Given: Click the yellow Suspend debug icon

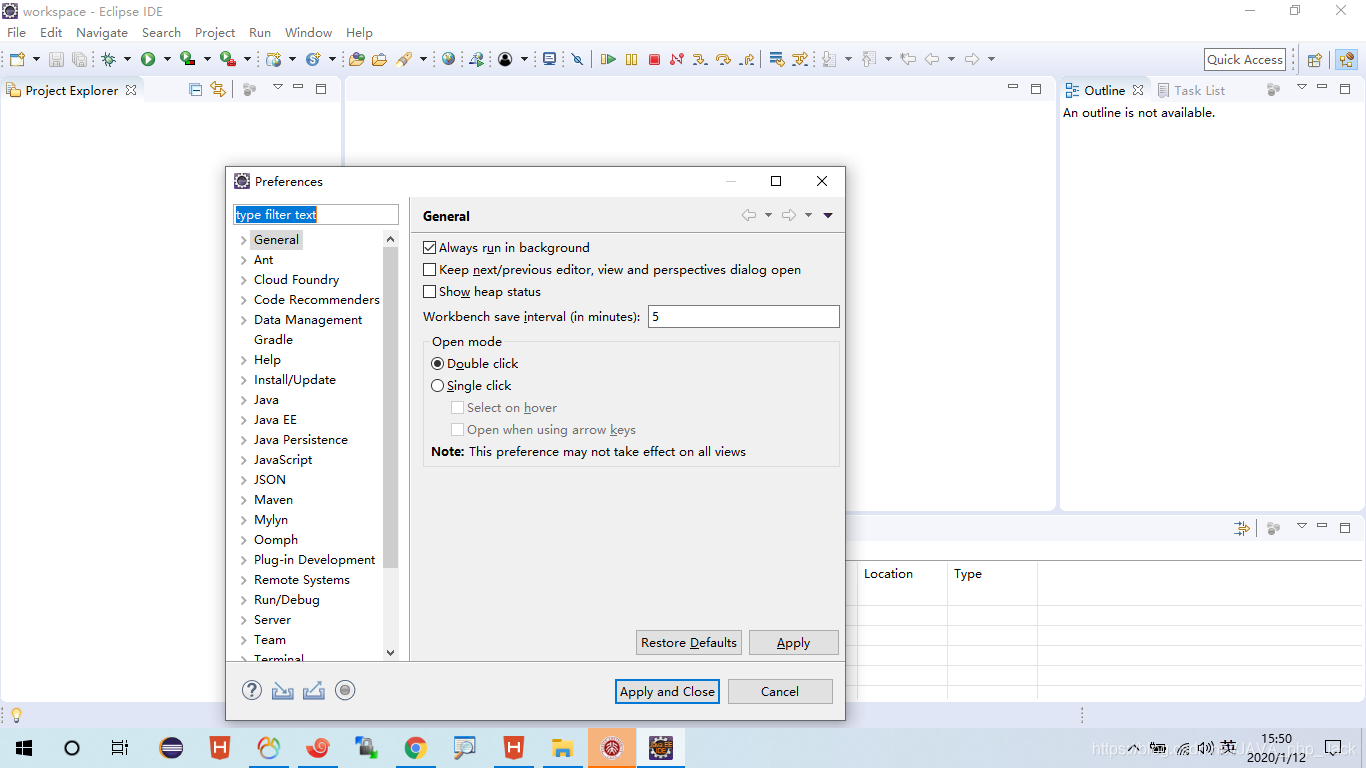Looking at the screenshot, I should (x=631, y=59).
